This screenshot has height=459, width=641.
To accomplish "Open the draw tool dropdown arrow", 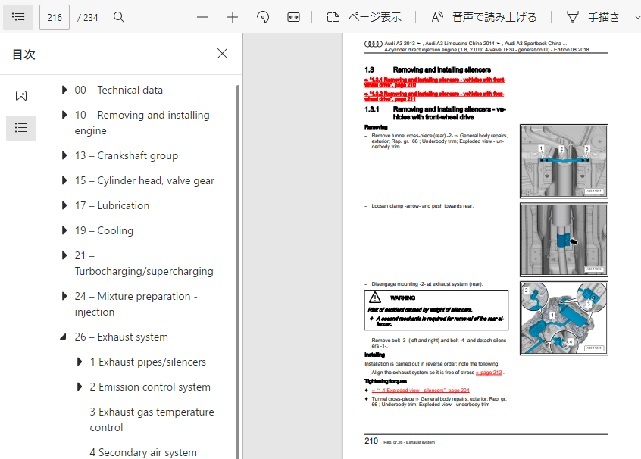I will pos(637,17).
